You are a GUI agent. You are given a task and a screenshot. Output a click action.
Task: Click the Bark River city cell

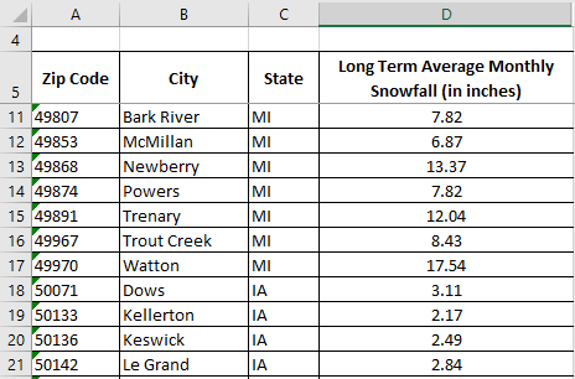[184, 116]
